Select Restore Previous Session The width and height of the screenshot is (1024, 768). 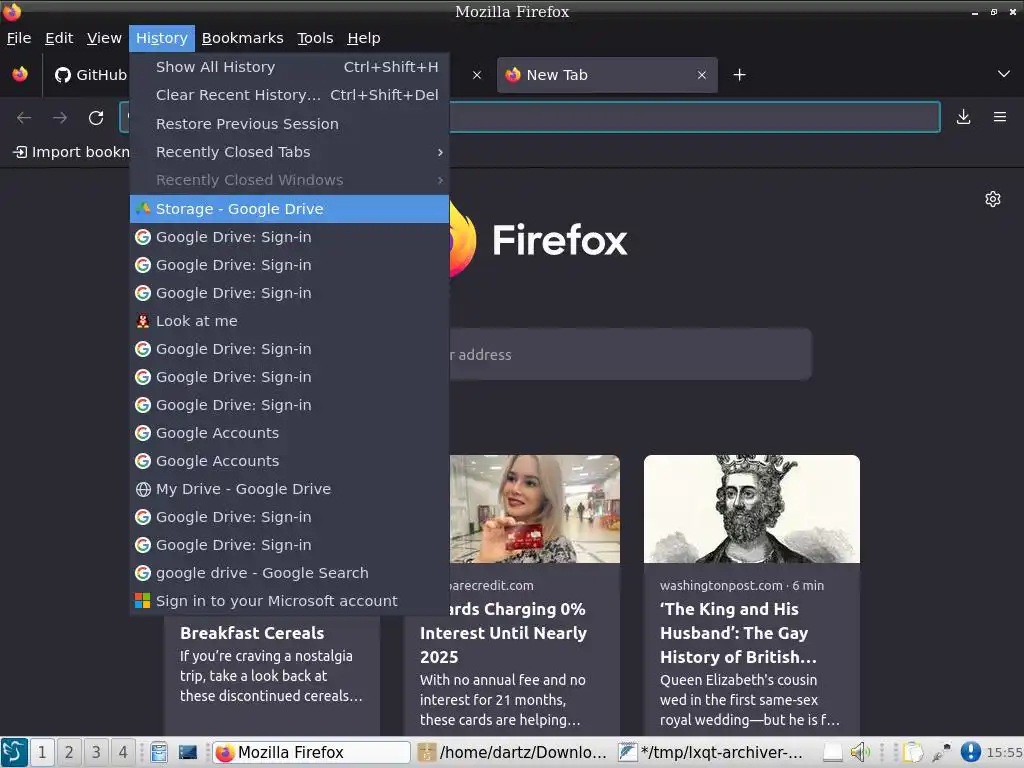[x=289, y=124]
